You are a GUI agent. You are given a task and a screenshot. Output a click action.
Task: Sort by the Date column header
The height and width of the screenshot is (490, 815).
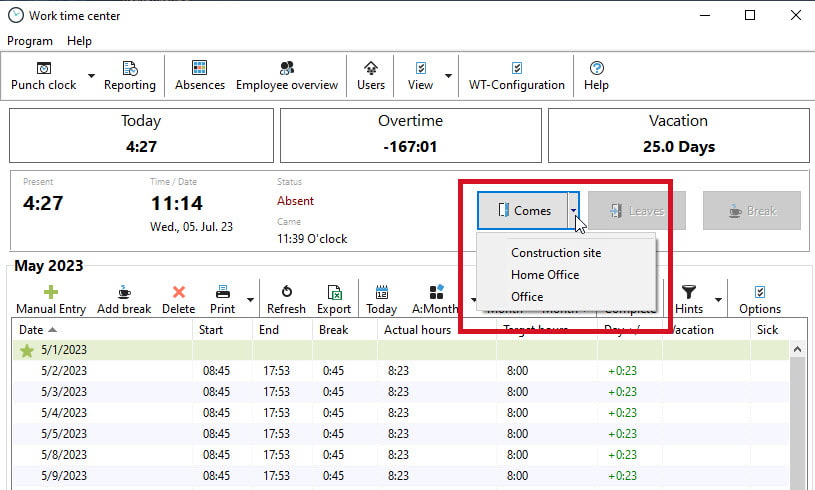click(x=102, y=330)
